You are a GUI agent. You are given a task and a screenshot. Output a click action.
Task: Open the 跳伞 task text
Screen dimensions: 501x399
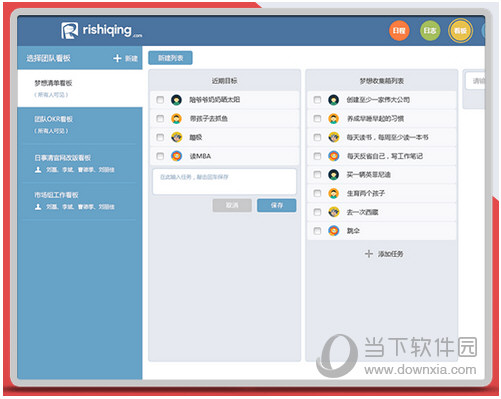pyautogui.click(x=353, y=231)
